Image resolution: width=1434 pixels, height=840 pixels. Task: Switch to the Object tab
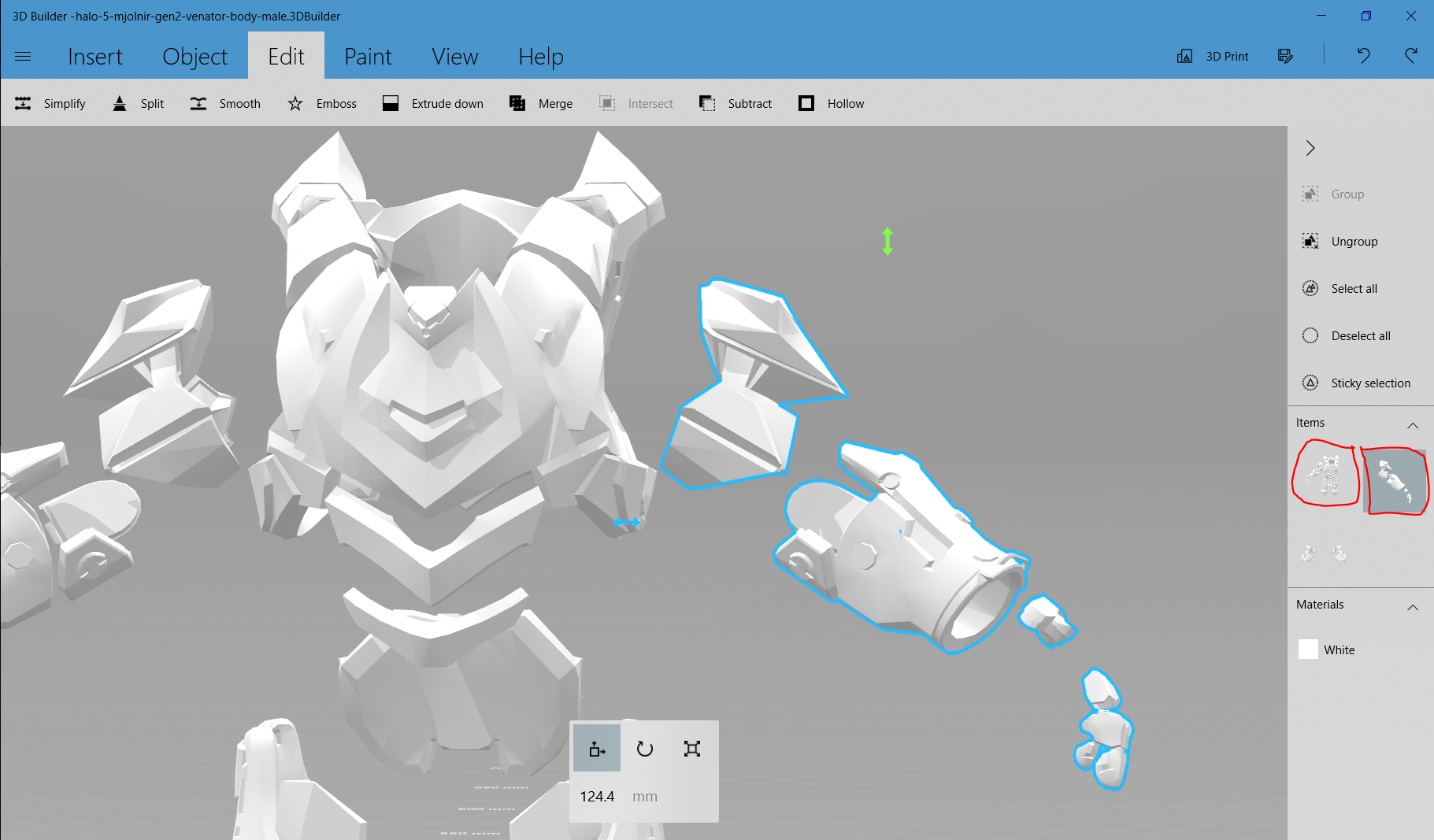pos(195,57)
